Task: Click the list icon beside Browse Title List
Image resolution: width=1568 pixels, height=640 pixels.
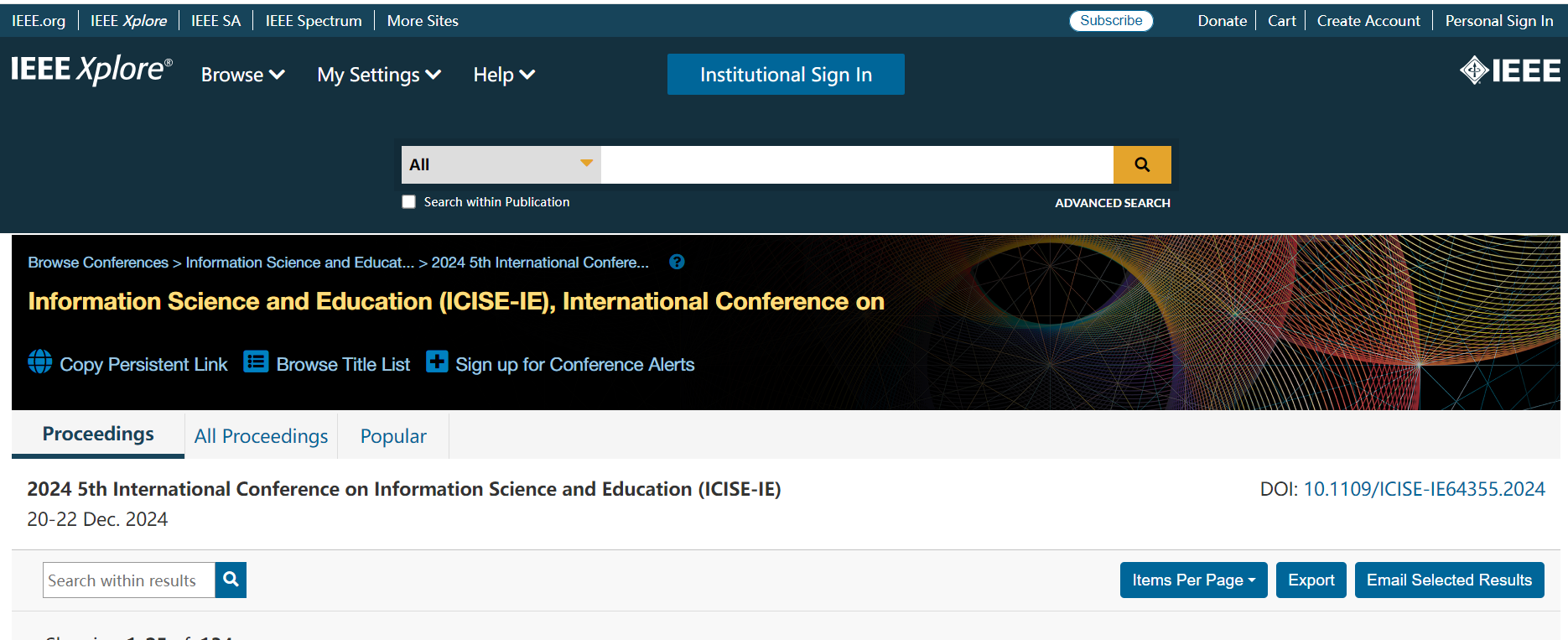Action: pyautogui.click(x=256, y=362)
